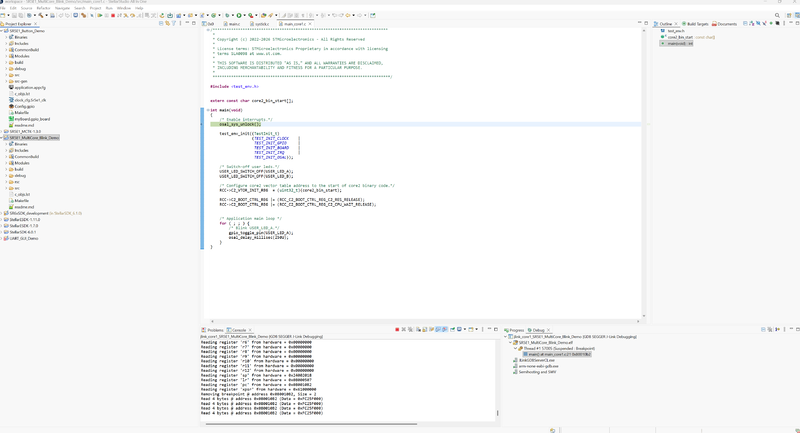Expand the UART_GUI_Demo project
800x433 pixels.
click(x=2, y=239)
